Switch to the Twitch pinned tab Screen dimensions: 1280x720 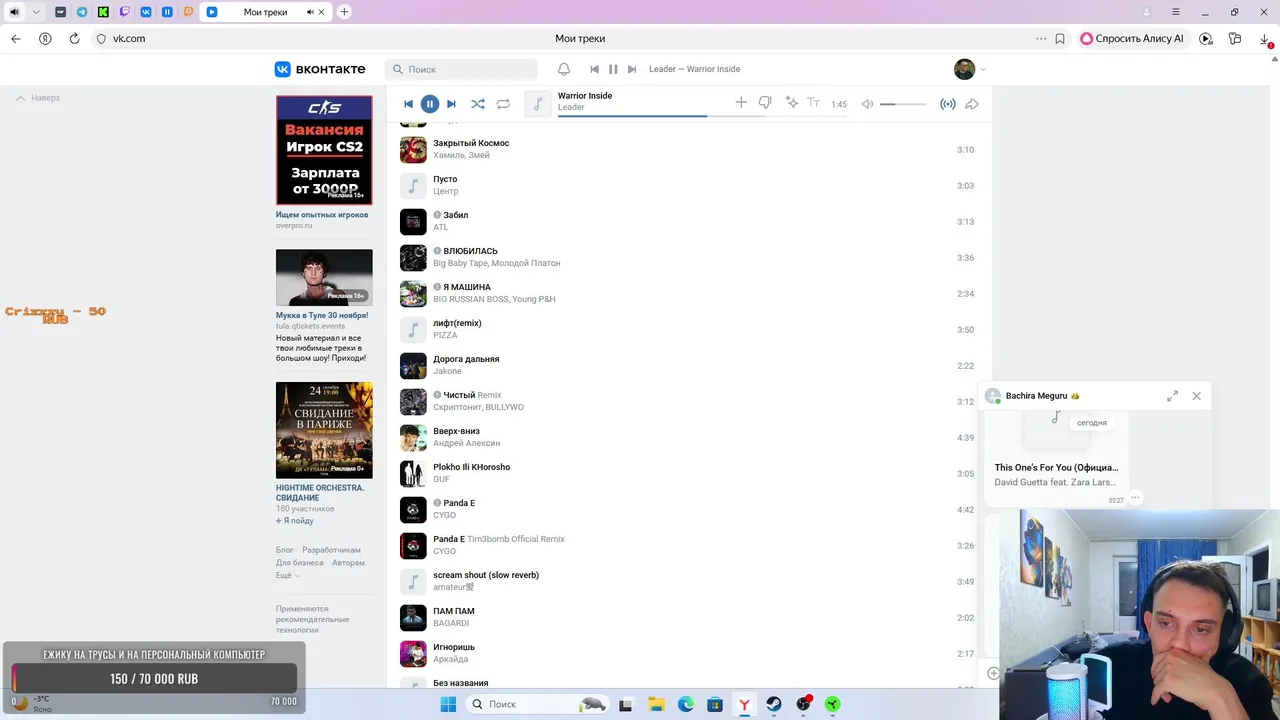pos(125,12)
